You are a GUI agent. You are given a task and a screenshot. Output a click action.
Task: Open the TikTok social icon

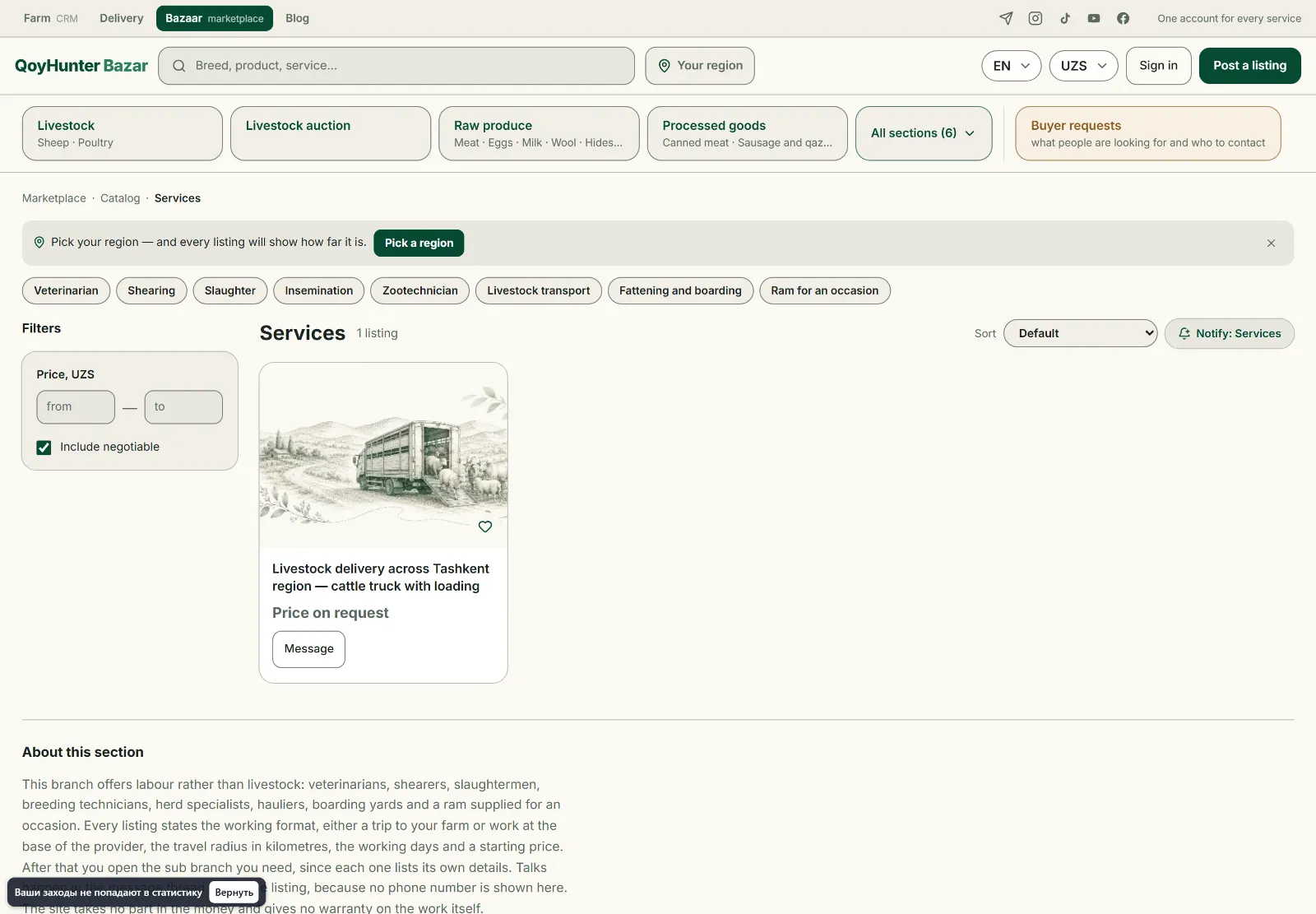[x=1065, y=18]
